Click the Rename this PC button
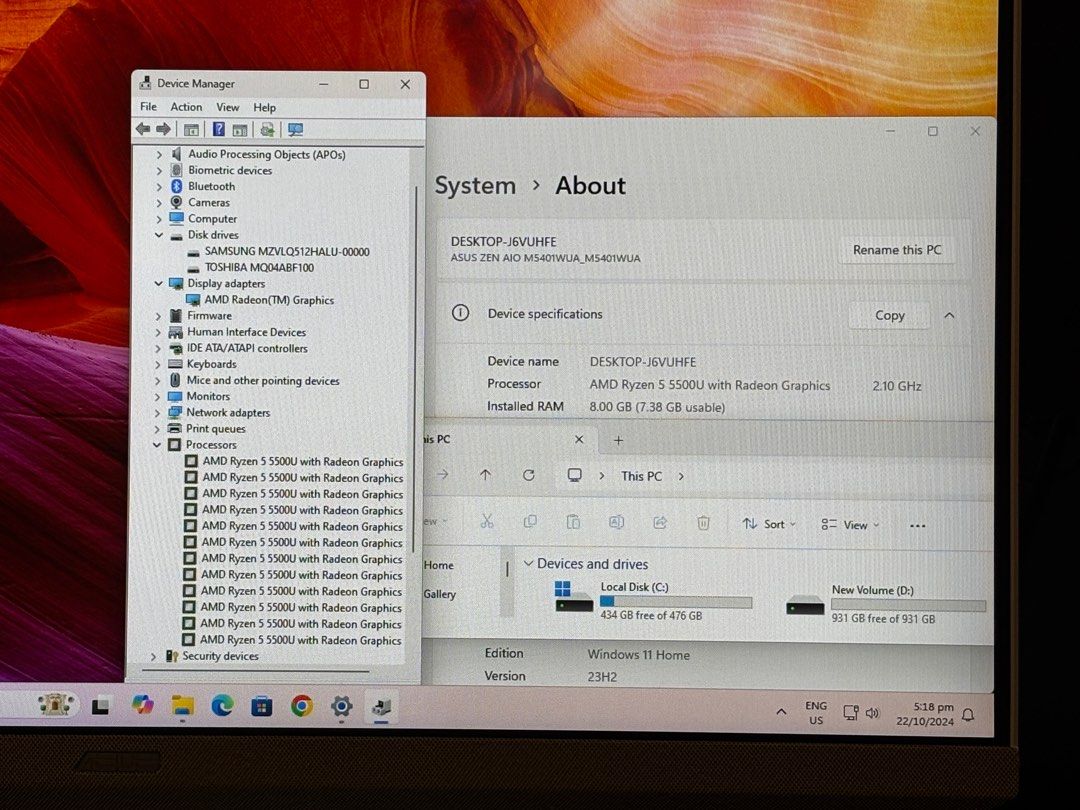 point(896,249)
